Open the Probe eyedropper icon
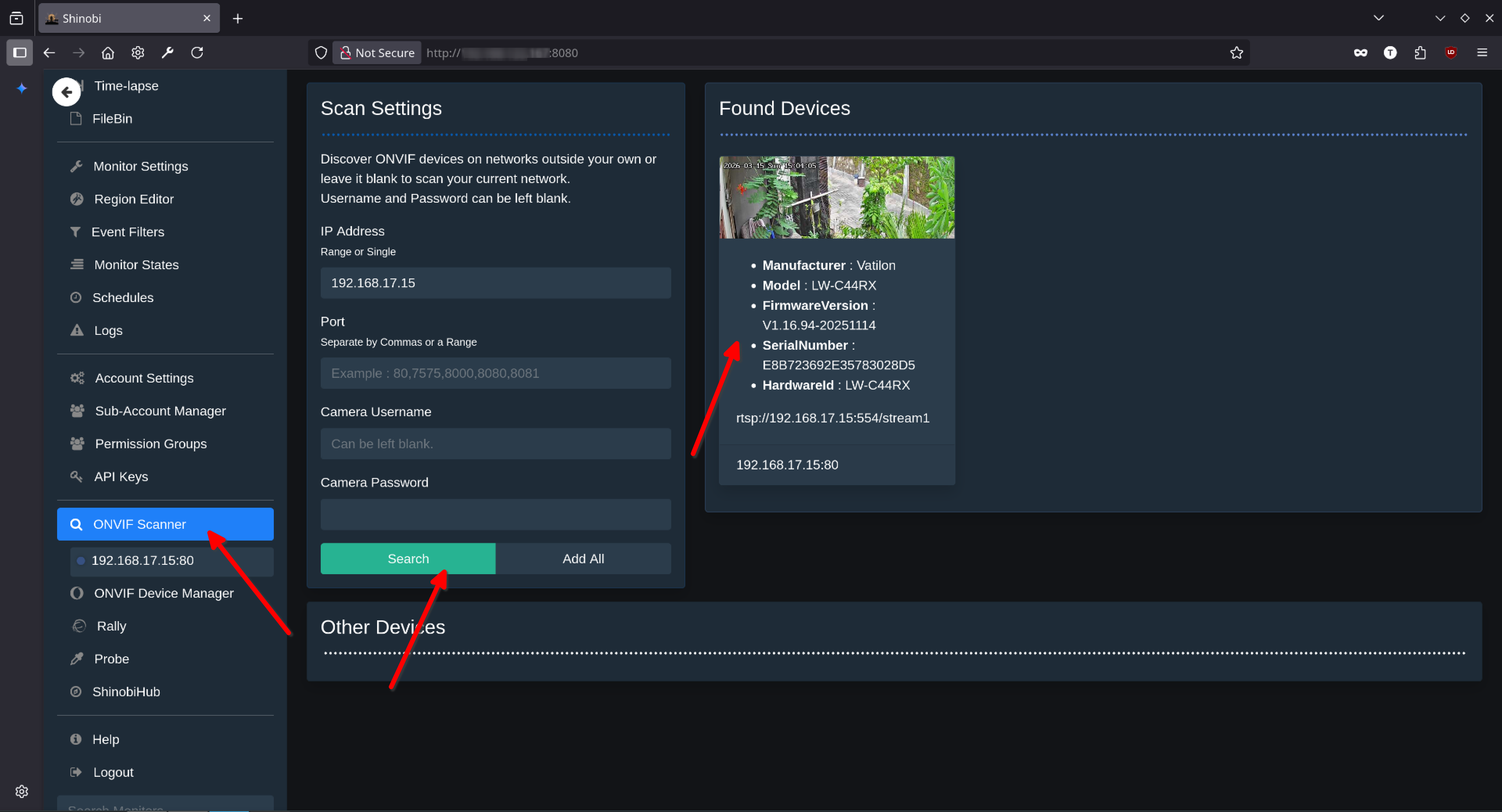 click(x=76, y=659)
